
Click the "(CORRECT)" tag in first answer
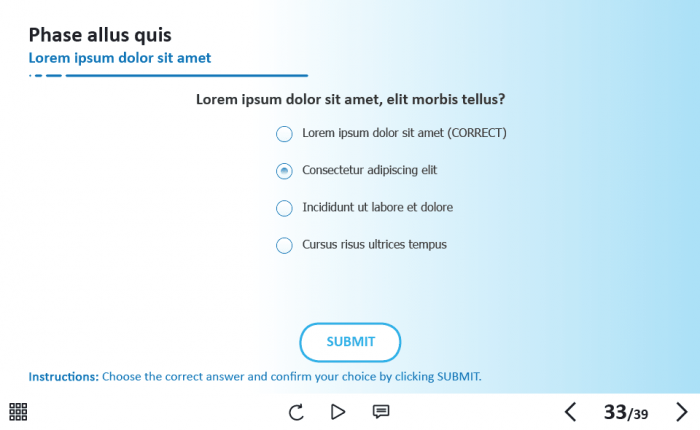point(477,133)
